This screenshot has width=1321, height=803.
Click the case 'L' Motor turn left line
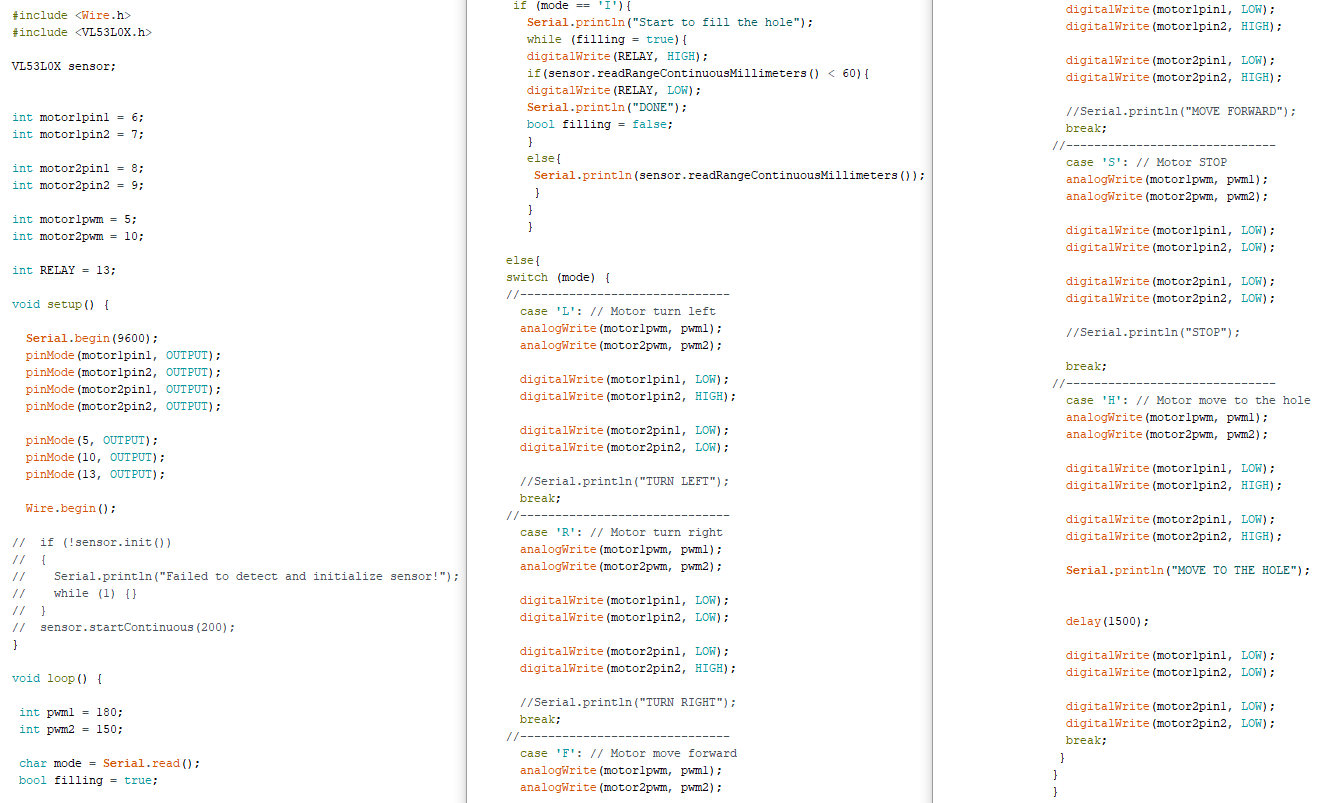click(x=617, y=311)
